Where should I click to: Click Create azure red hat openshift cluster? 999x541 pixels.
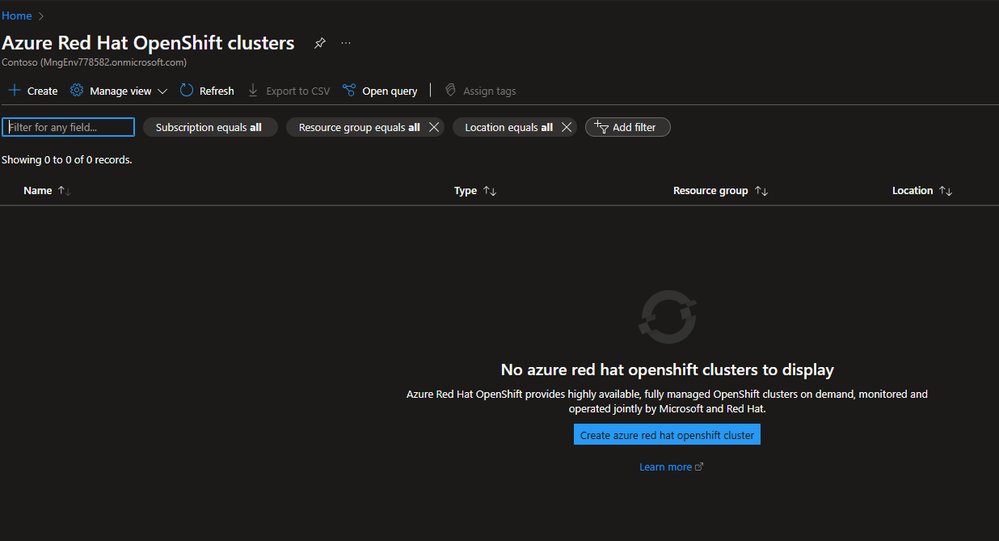point(667,435)
